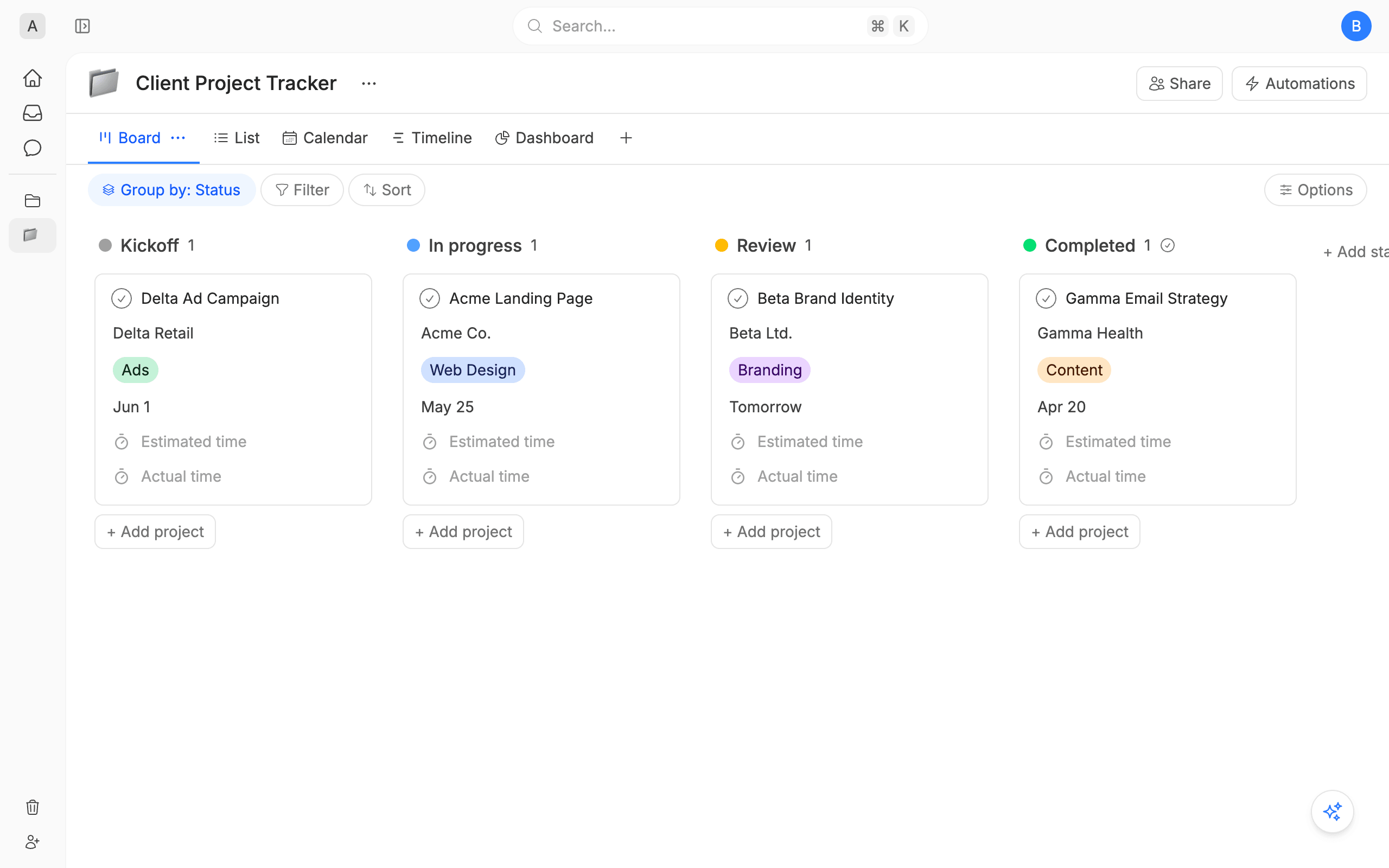Click Jun 1 date on Delta card
1389x868 pixels.
pyautogui.click(x=132, y=407)
